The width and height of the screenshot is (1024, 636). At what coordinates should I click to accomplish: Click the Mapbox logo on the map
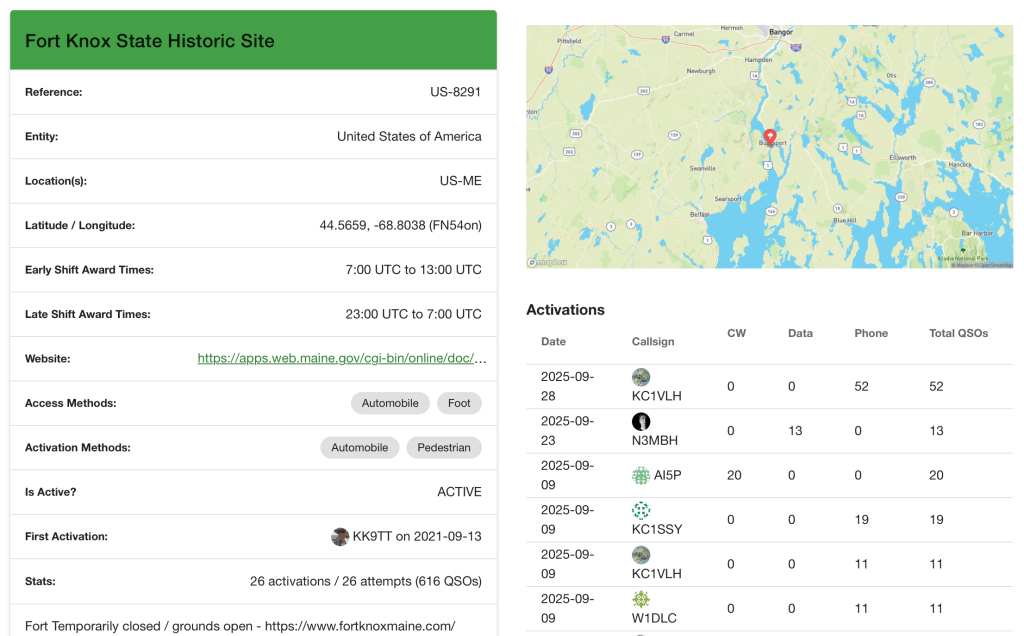coord(548,262)
